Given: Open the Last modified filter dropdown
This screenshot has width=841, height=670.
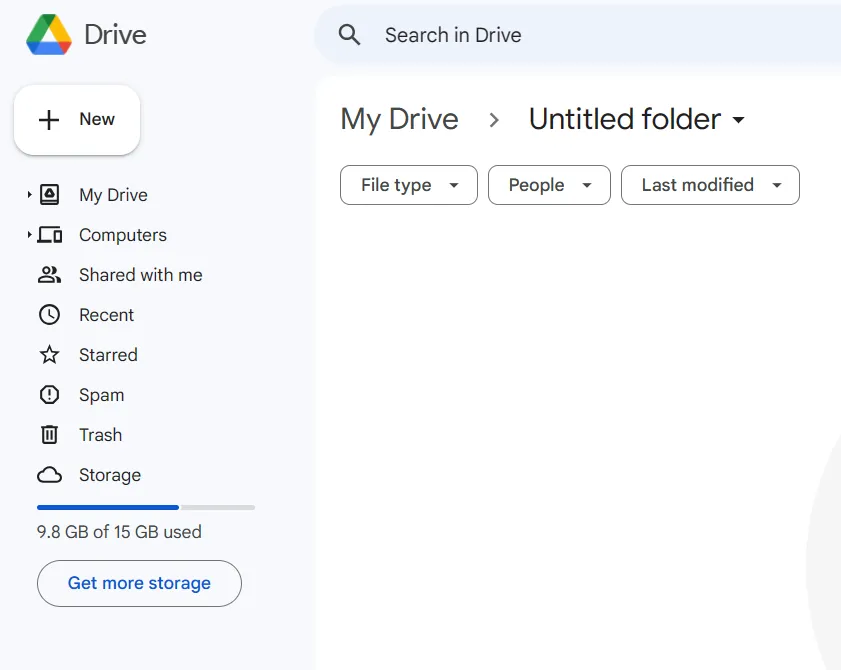Looking at the screenshot, I should 710,185.
